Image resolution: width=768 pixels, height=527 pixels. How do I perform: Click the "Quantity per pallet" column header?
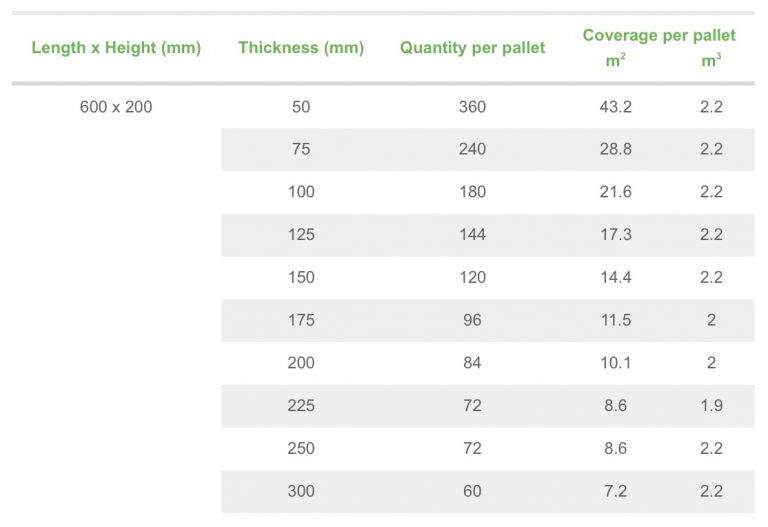pos(472,48)
